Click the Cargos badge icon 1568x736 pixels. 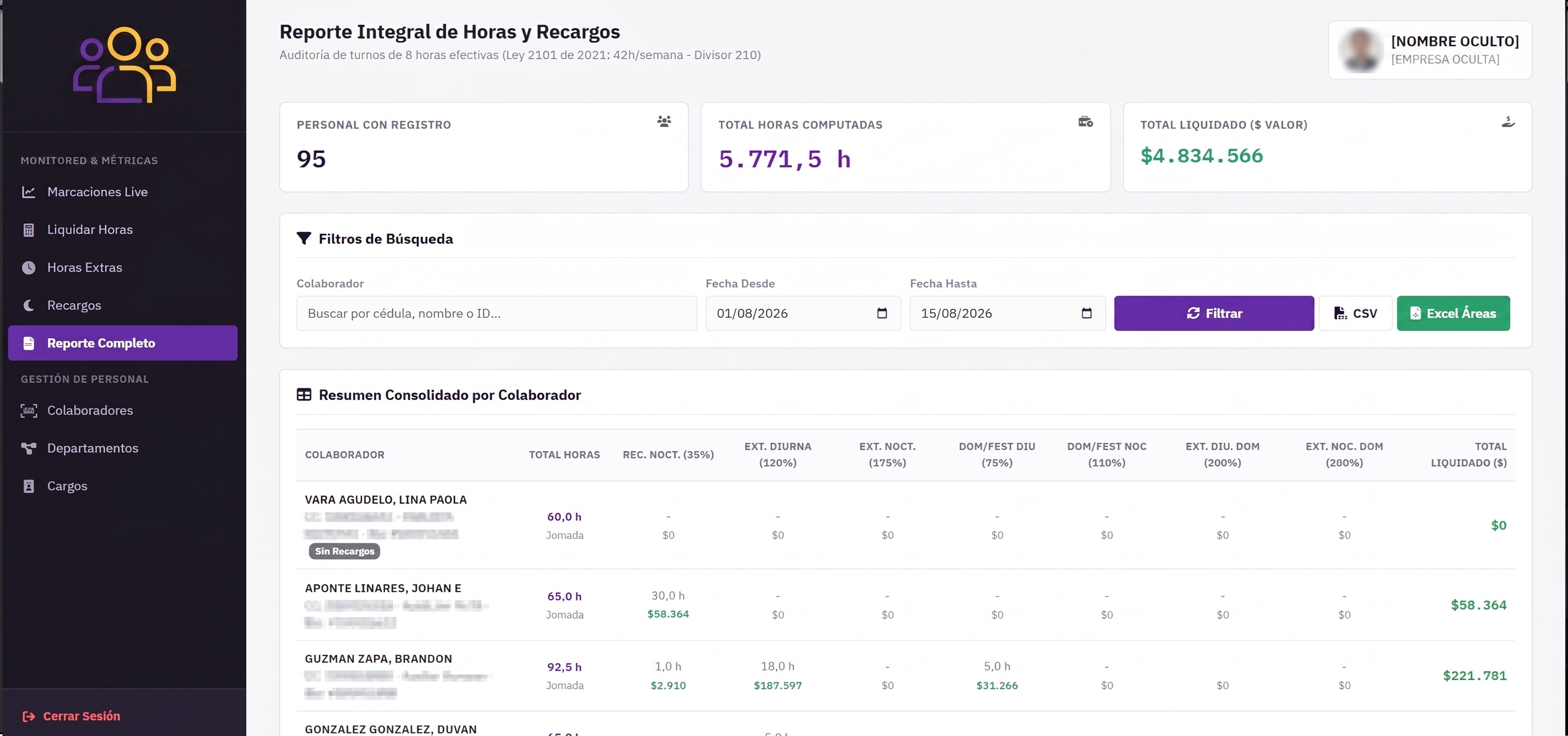(29, 487)
